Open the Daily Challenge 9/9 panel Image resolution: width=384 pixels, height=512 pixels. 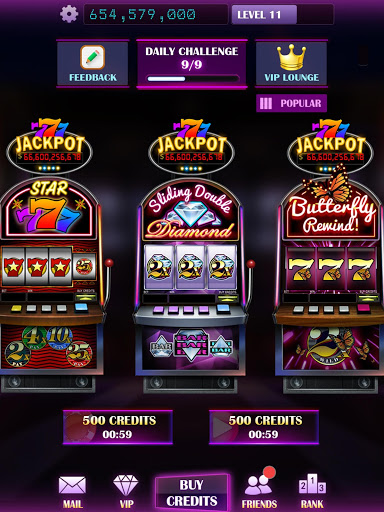192,64
